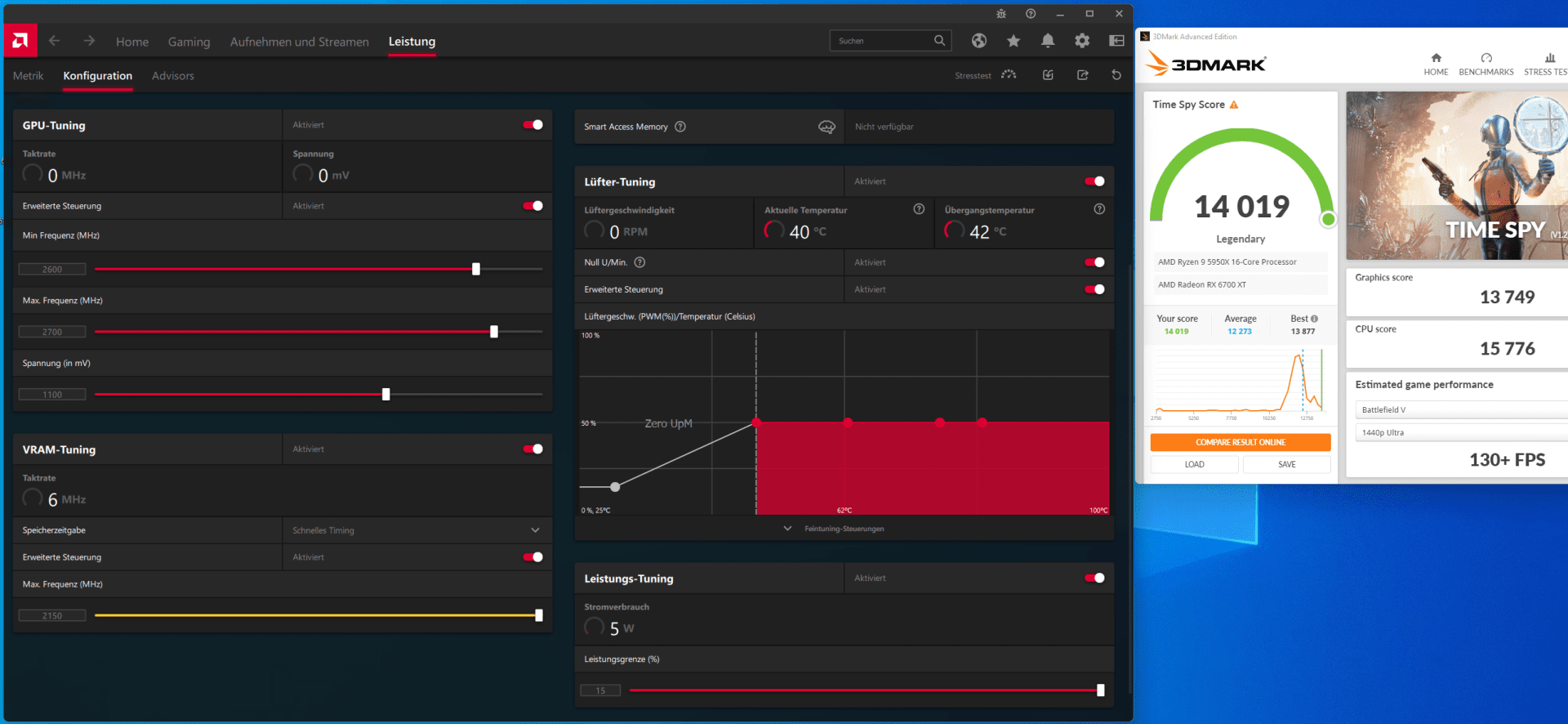This screenshot has width=1568, height=724.
Task: Open BENCHMARKS in 3DMark window
Action: pyautogui.click(x=1486, y=65)
